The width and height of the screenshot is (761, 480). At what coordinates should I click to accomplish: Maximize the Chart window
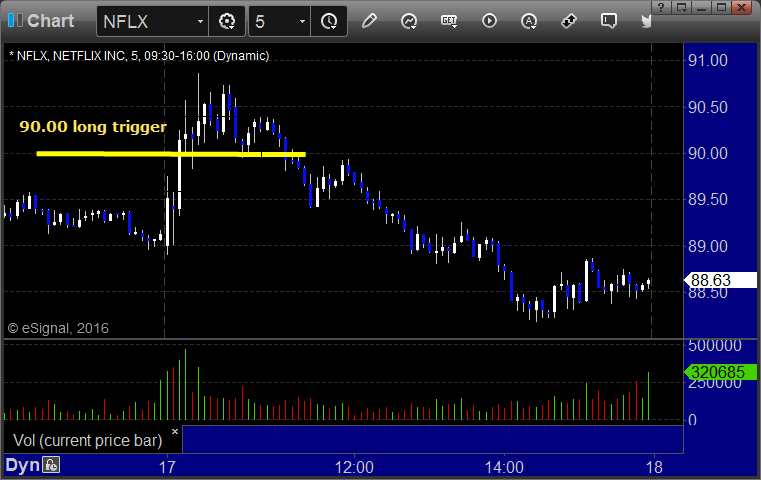[722, 7]
